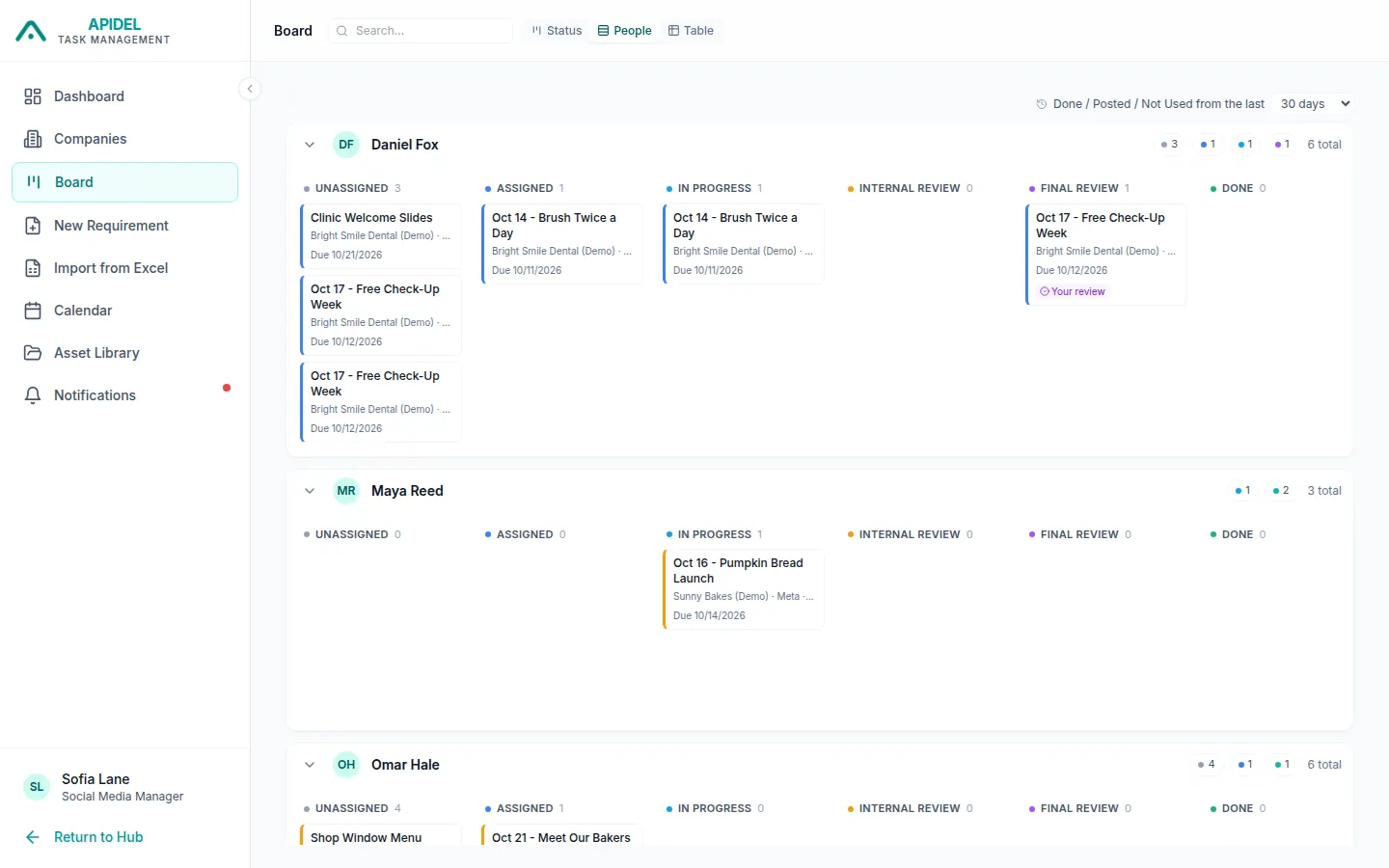Click the DF avatar for Daniel Fox
This screenshot has width=1389, height=868.
click(346, 145)
